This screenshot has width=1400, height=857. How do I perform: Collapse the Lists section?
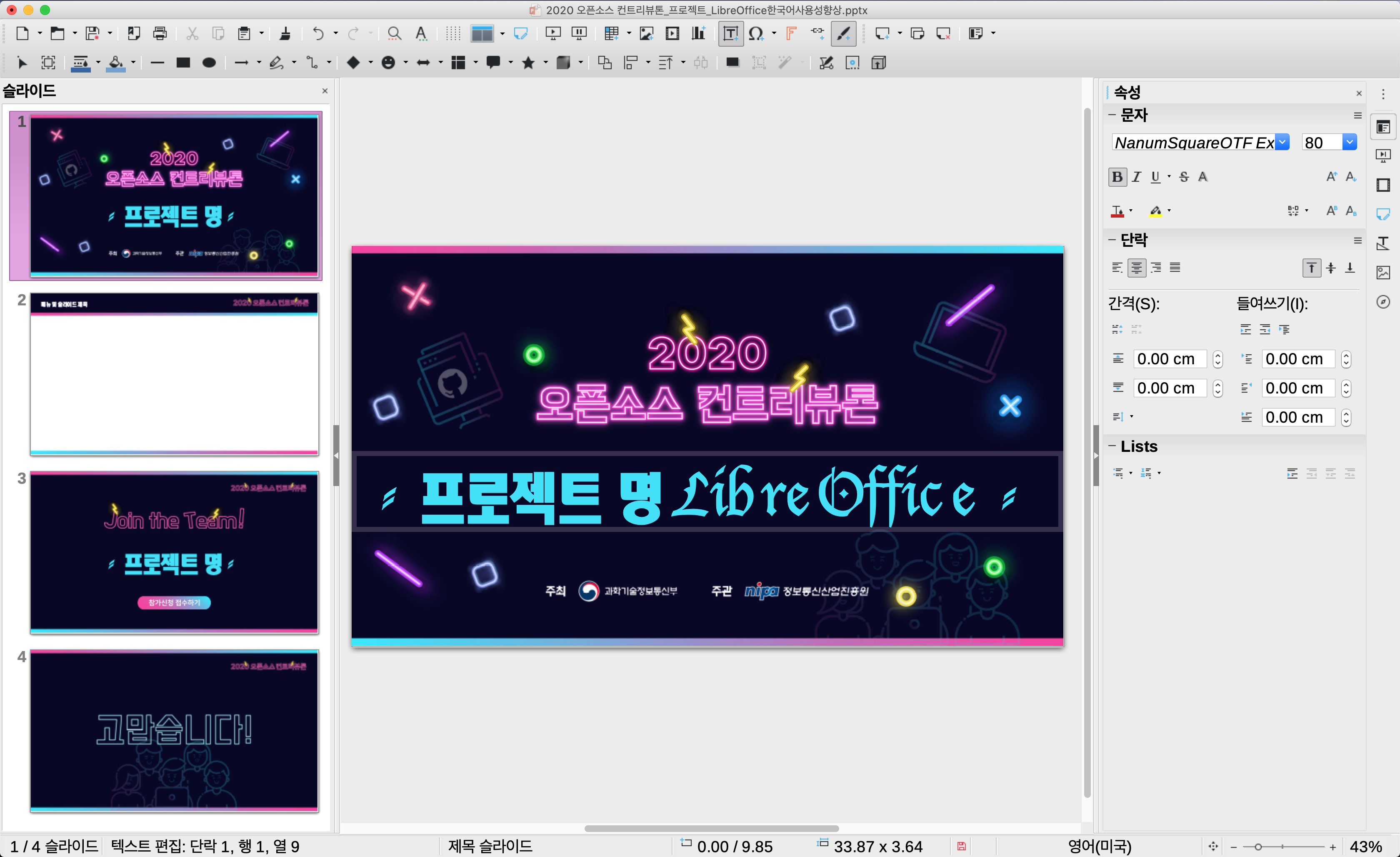[1112, 446]
